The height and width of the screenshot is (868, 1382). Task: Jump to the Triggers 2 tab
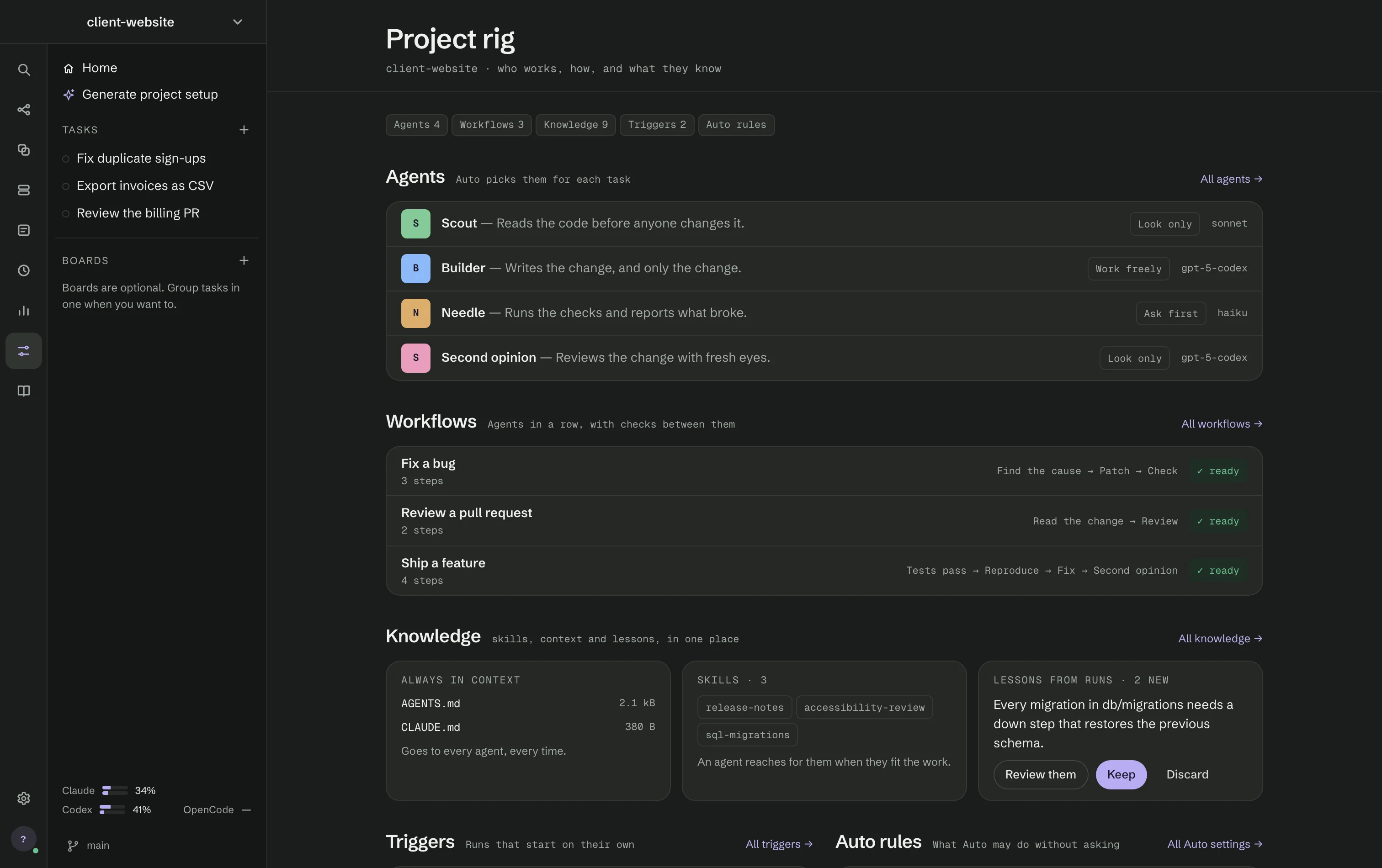click(657, 125)
